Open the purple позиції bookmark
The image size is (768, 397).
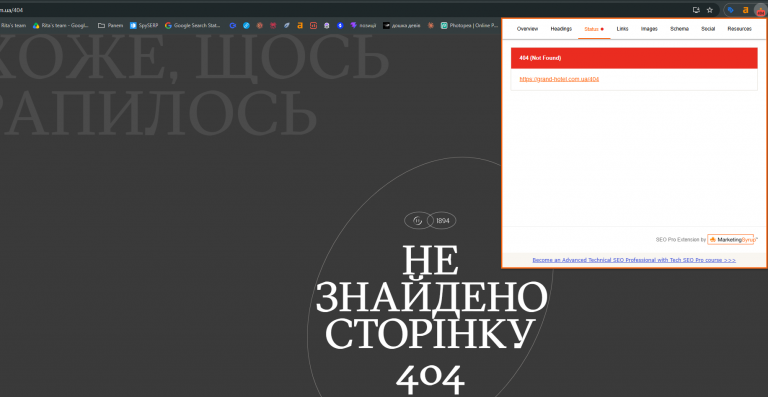pos(363,25)
